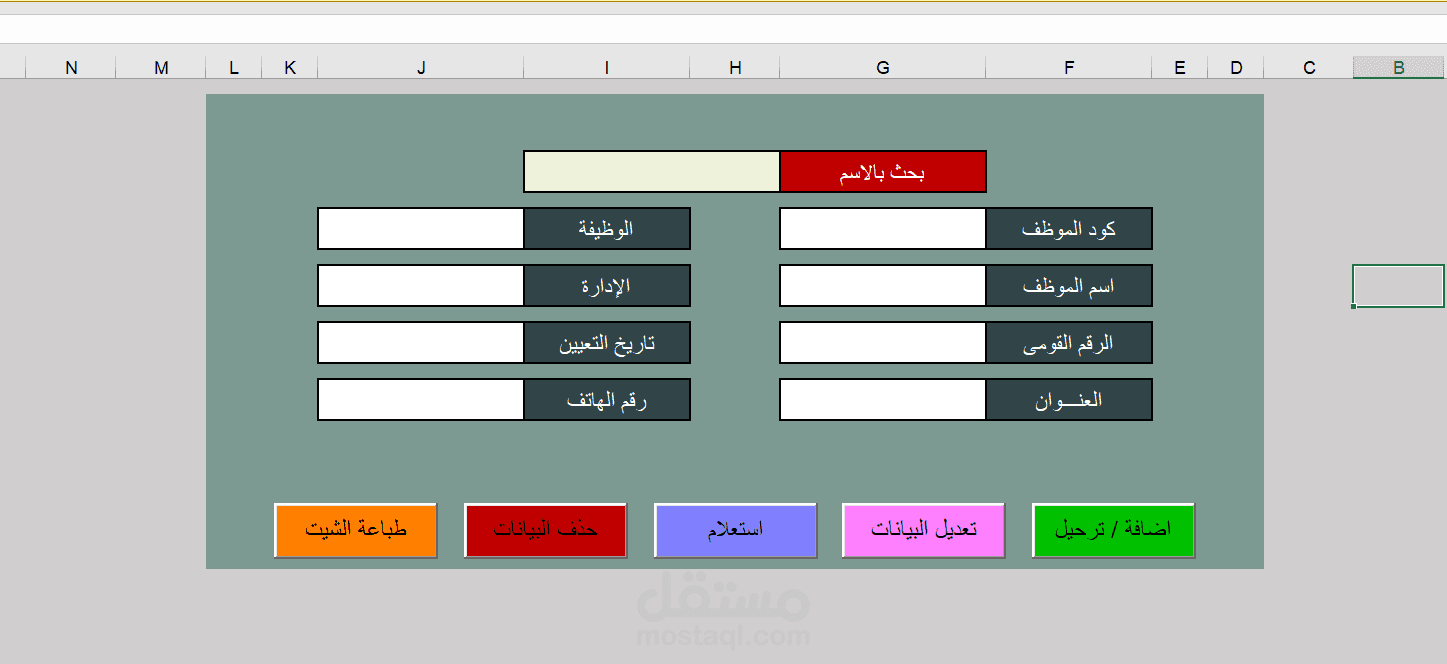This screenshot has height=664, width=1447.
Task: Select column C header
Action: [x=1309, y=67]
